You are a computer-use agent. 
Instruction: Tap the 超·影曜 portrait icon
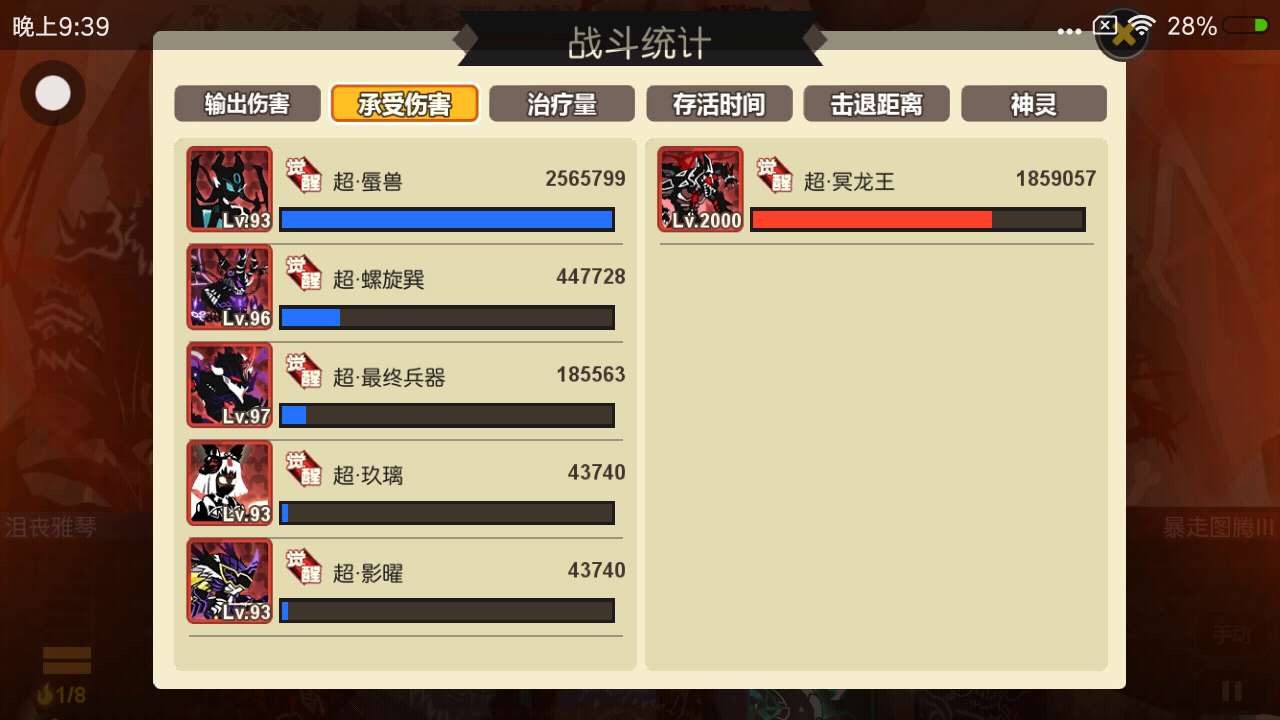[x=229, y=581]
